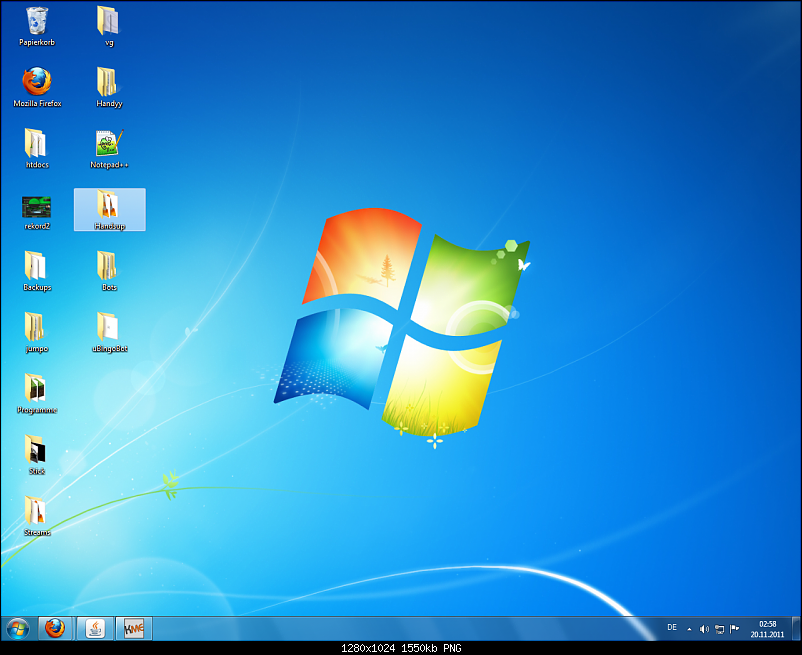Select the Bots folder on desktop

[x=109, y=267]
